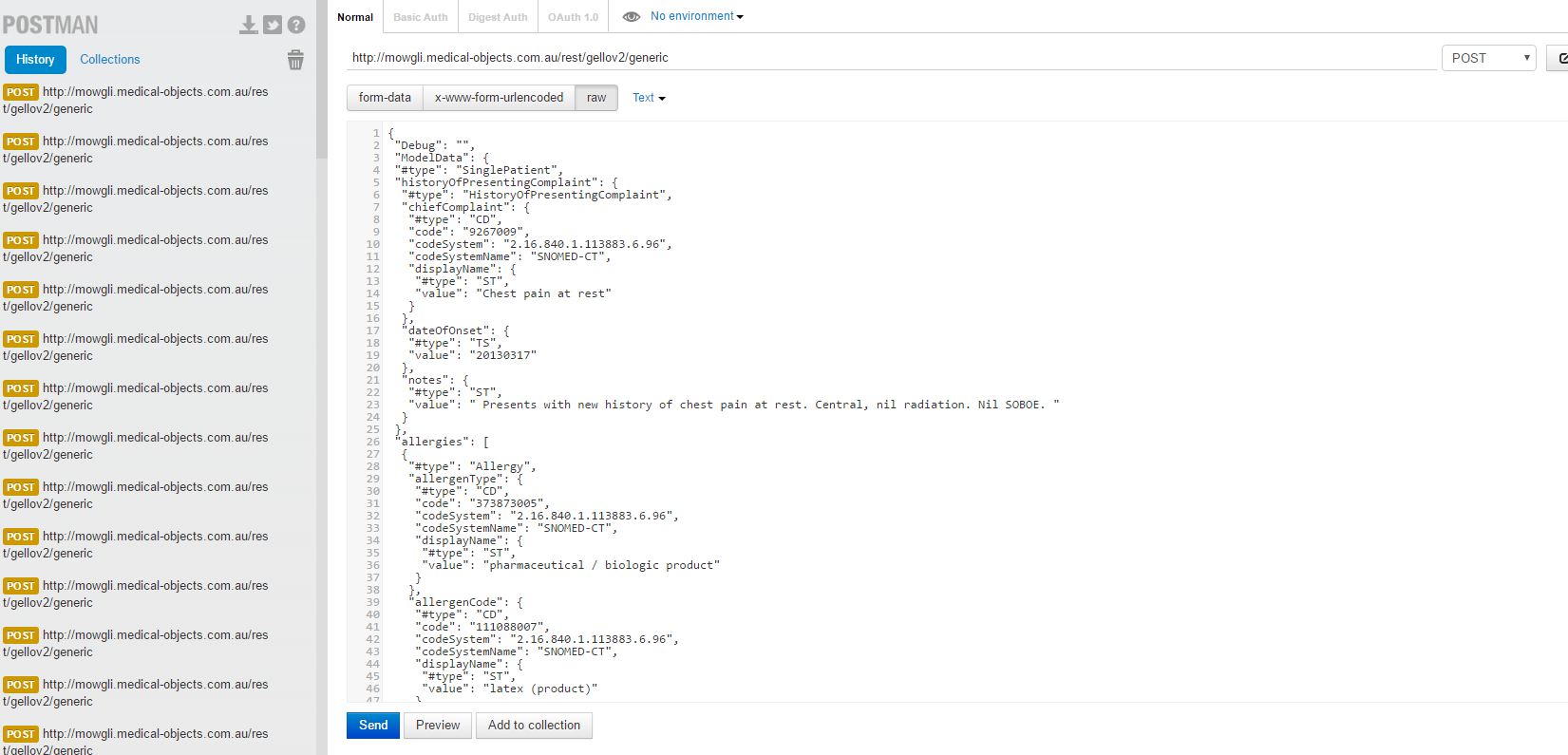Open the POST method dropdown
Screen dimensions: 1568x755
coord(1488,58)
